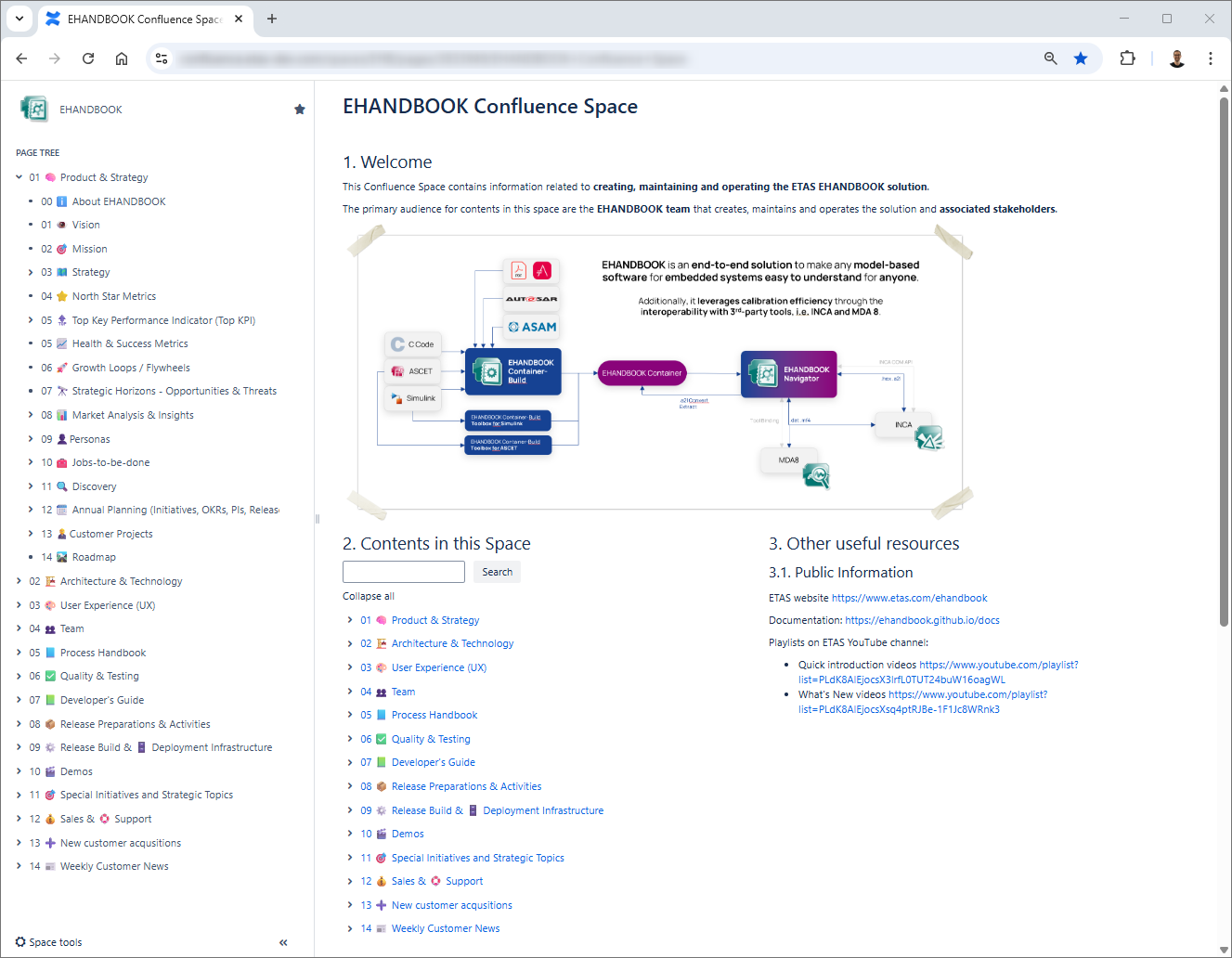This screenshot has width=1232, height=958.
Task: Click the MDA8 magnifier icon in diagram
Action: click(816, 475)
